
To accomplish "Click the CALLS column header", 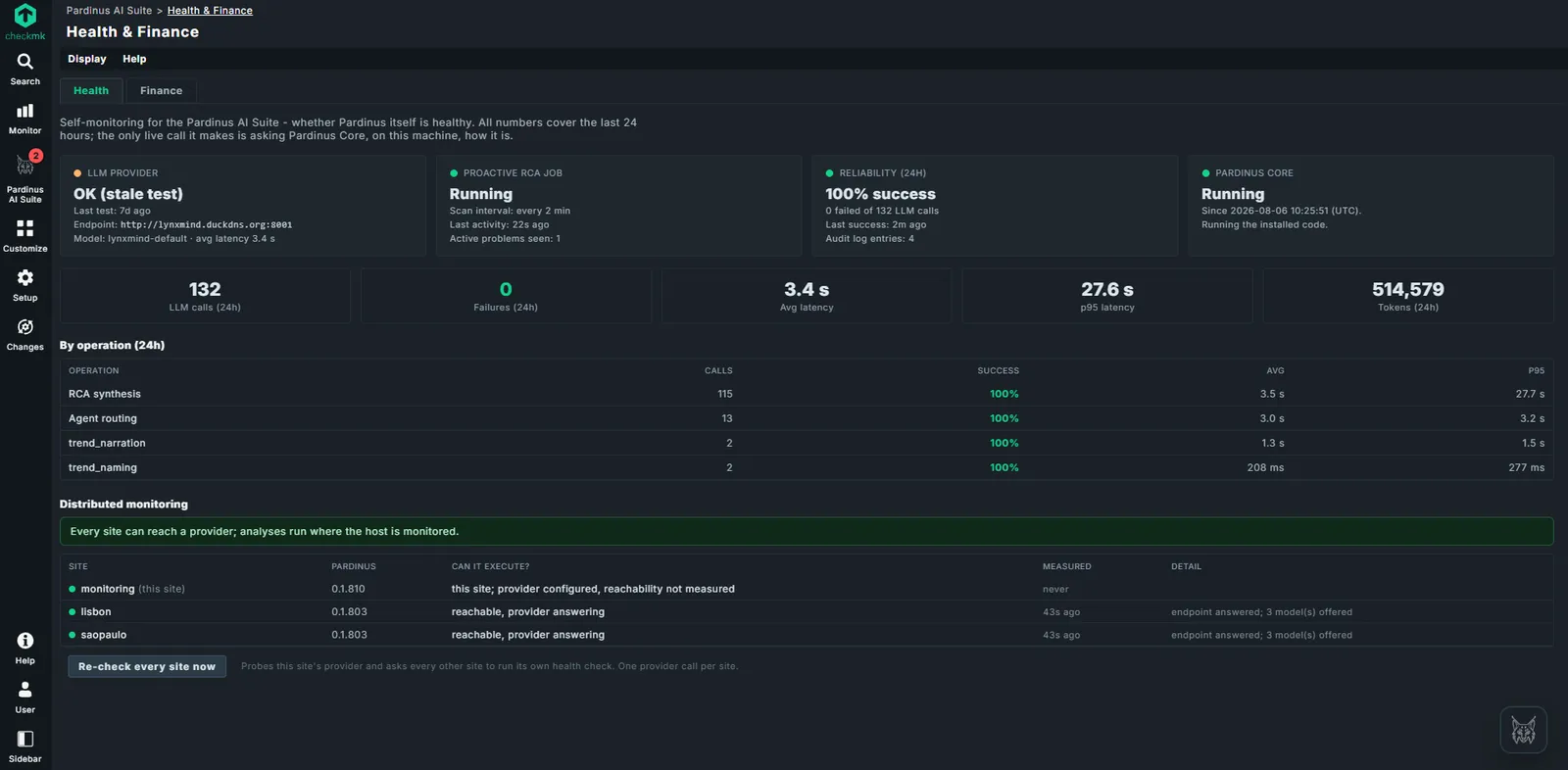I will 718,370.
